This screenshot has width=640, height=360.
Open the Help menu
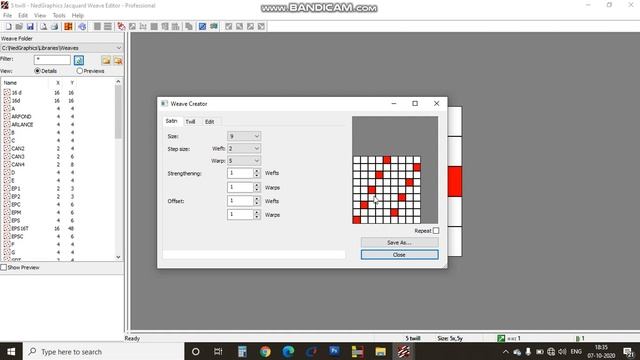[x=78, y=16]
